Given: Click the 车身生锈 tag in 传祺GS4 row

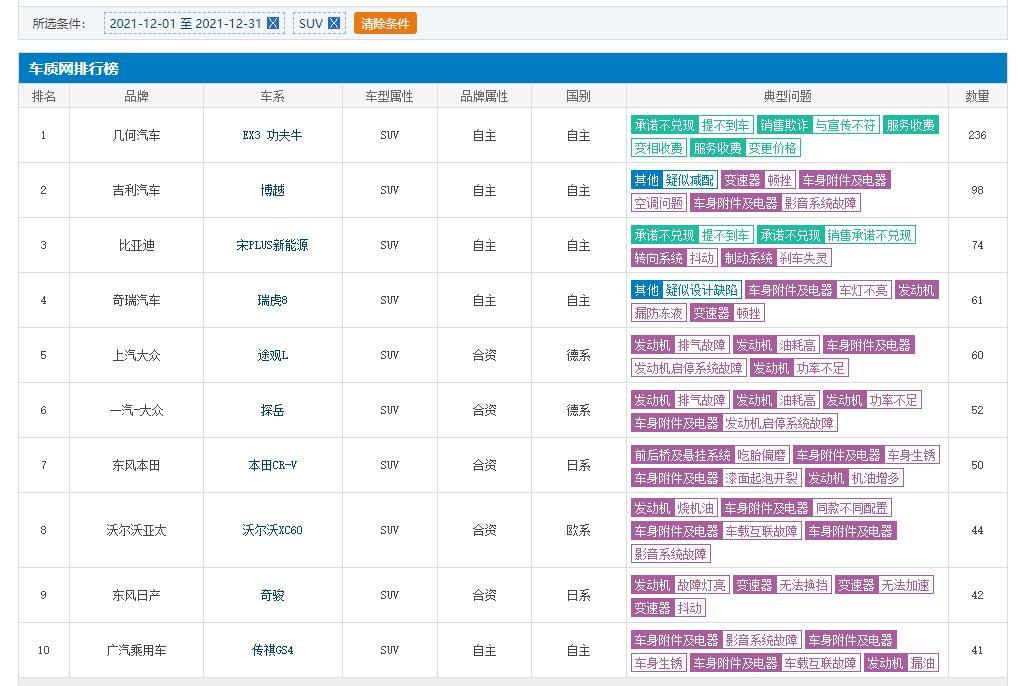Looking at the screenshot, I should point(658,663).
